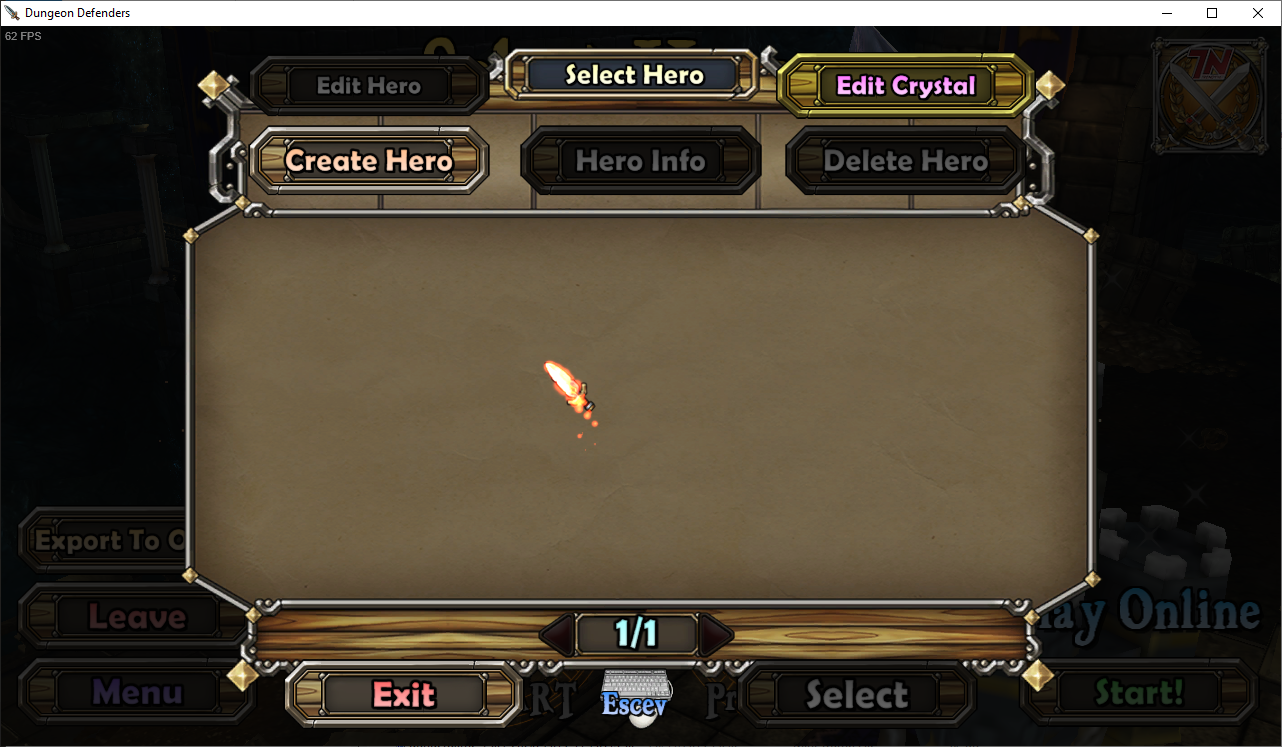This screenshot has height=747, width=1282.
Task: Click the Leave button
Action: (137, 617)
